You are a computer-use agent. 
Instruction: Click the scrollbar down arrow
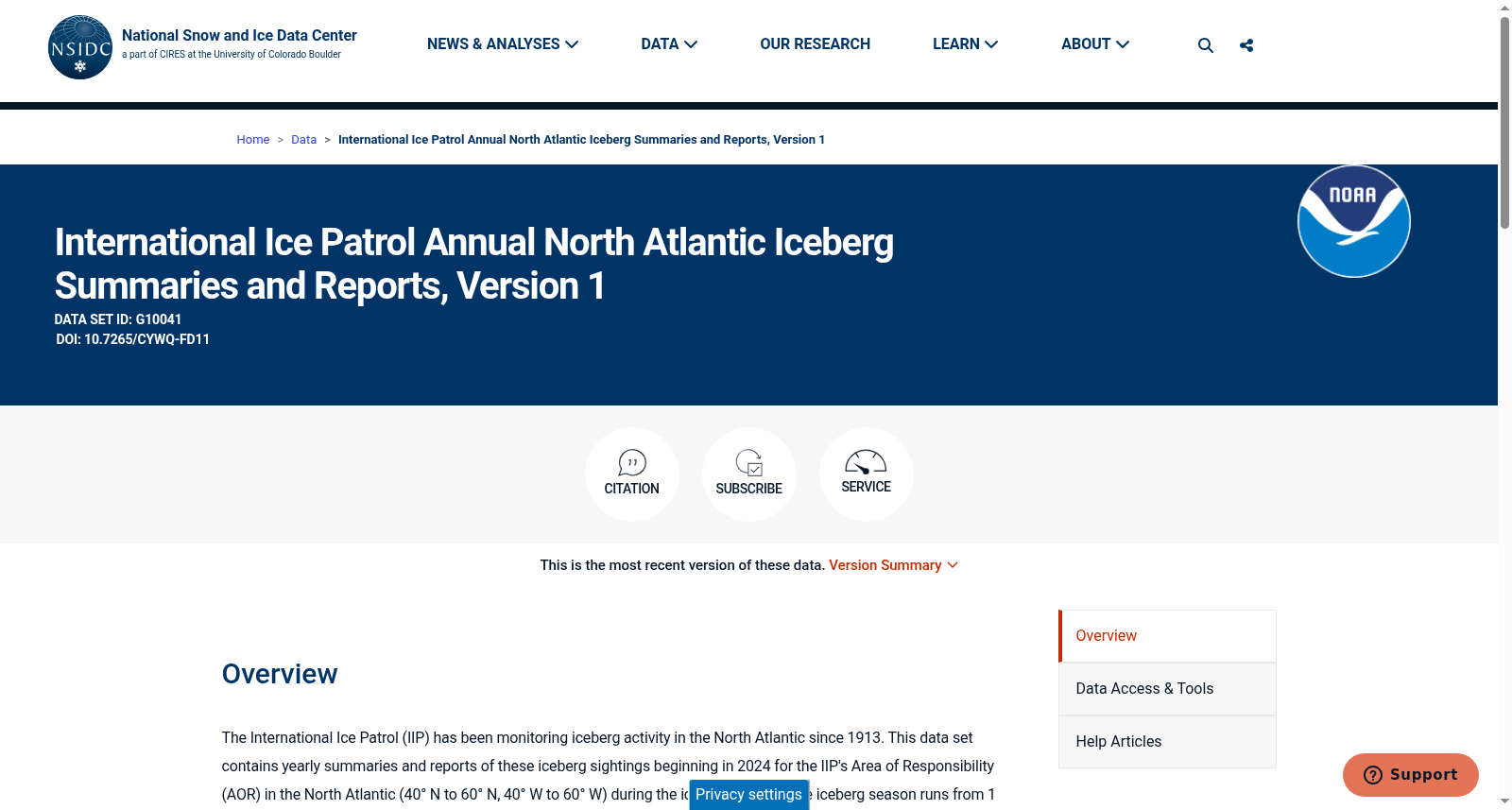1504,801
